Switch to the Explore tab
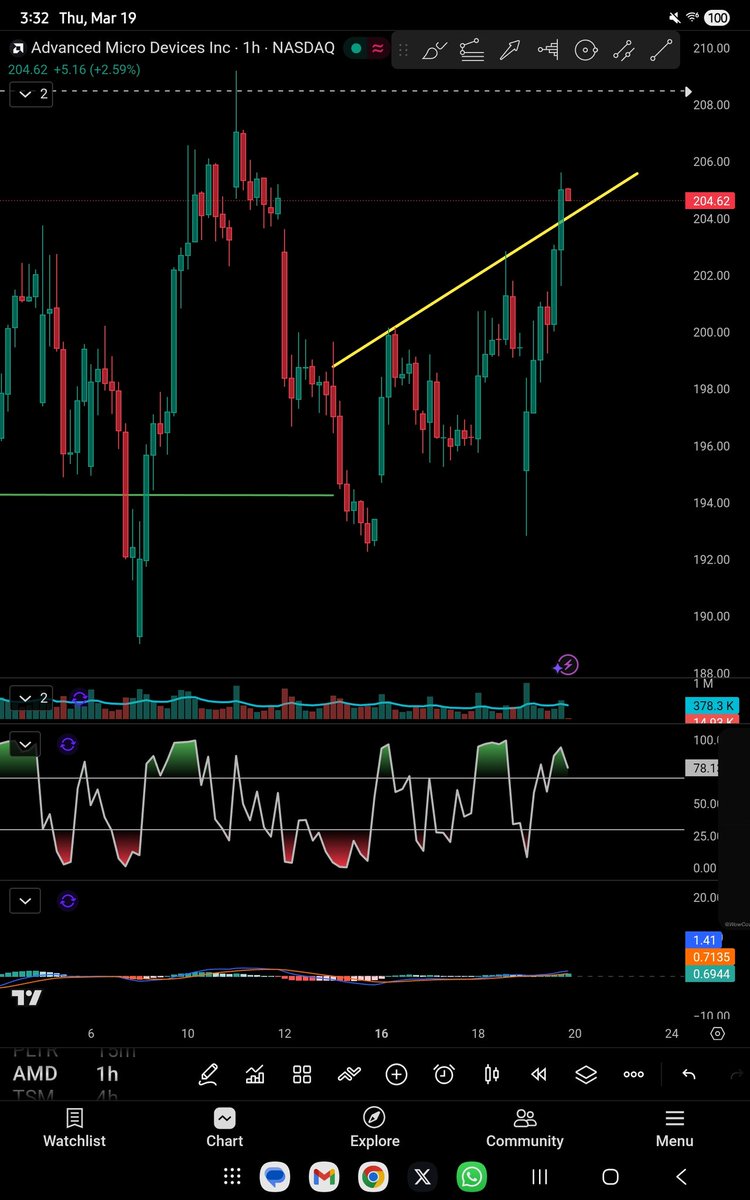The width and height of the screenshot is (750, 1200). point(375,1127)
